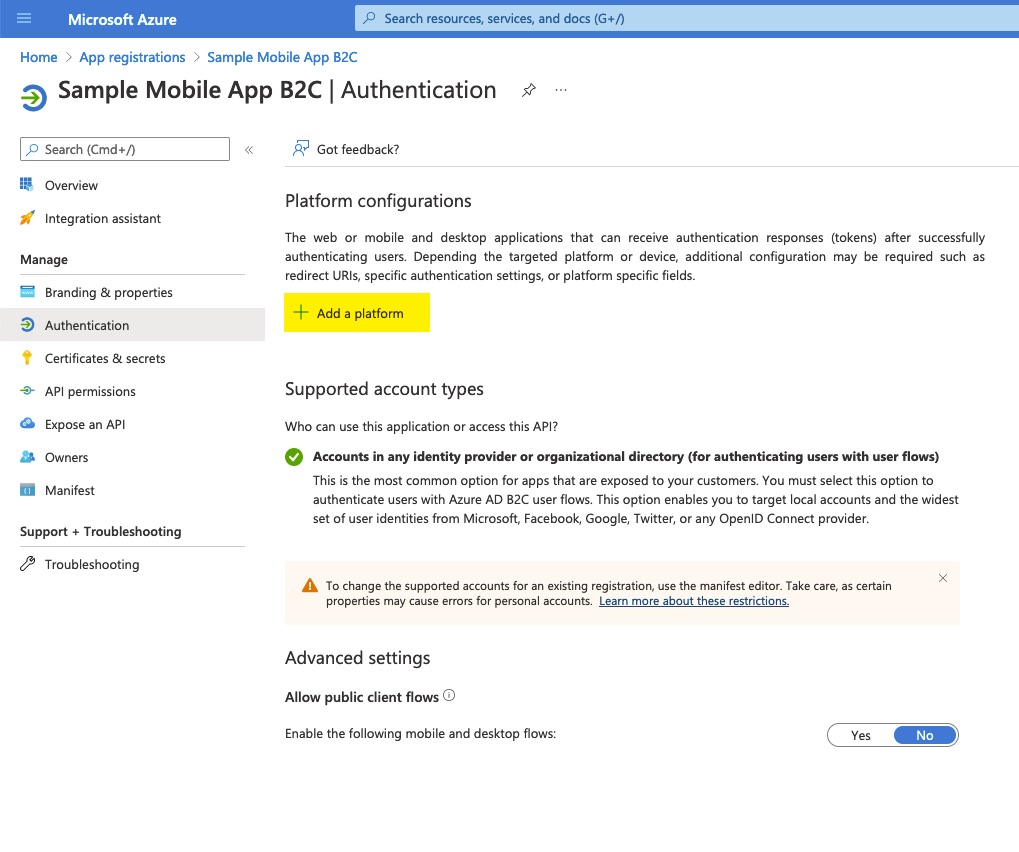Collapse the sidebar with double chevron

tap(249, 150)
